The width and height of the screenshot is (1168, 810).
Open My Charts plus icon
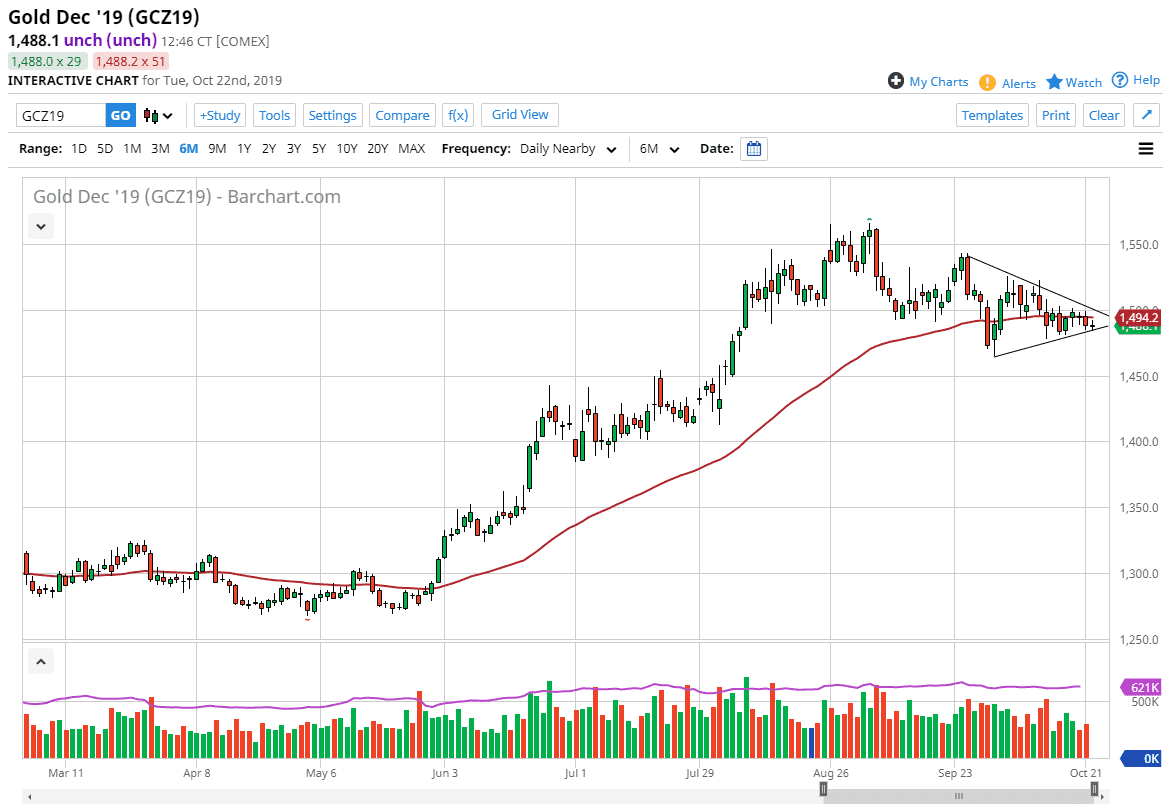click(x=896, y=81)
